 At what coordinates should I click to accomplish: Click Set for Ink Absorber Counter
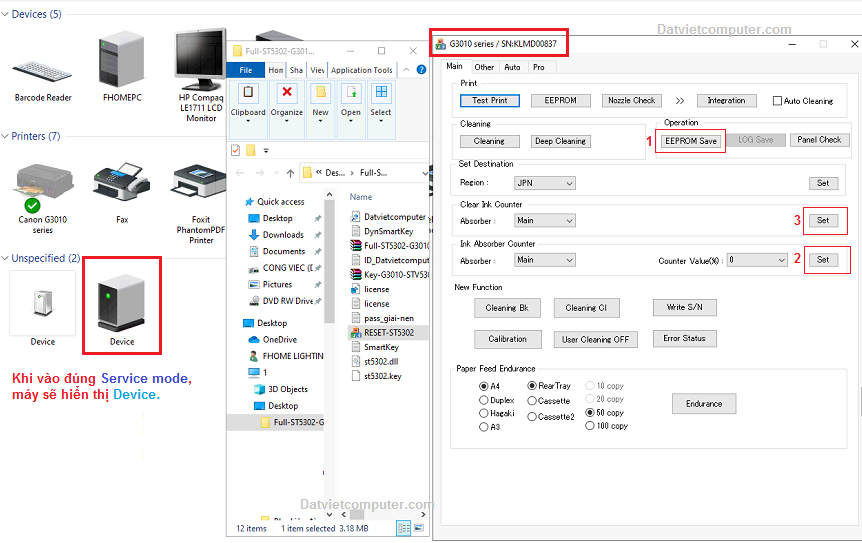[823, 260]
